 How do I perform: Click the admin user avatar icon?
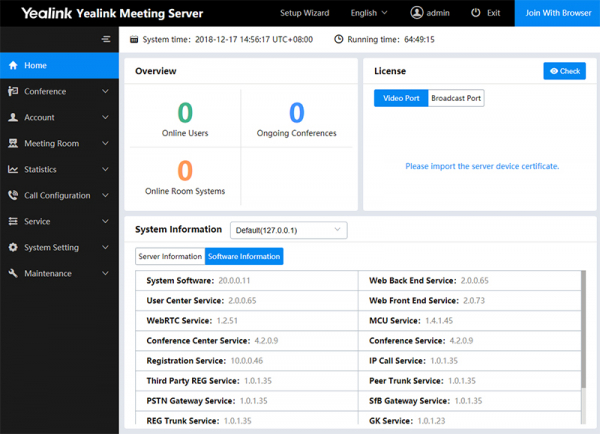point(416,13)
